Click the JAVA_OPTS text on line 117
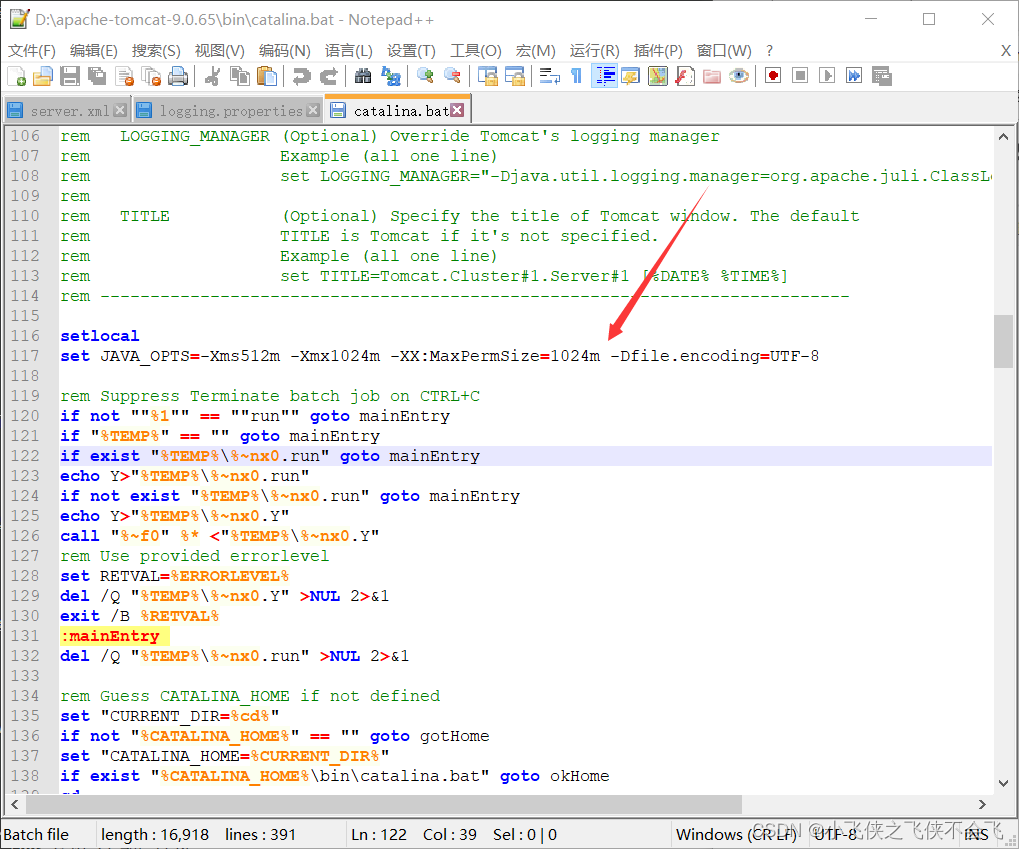 [144, 356]
